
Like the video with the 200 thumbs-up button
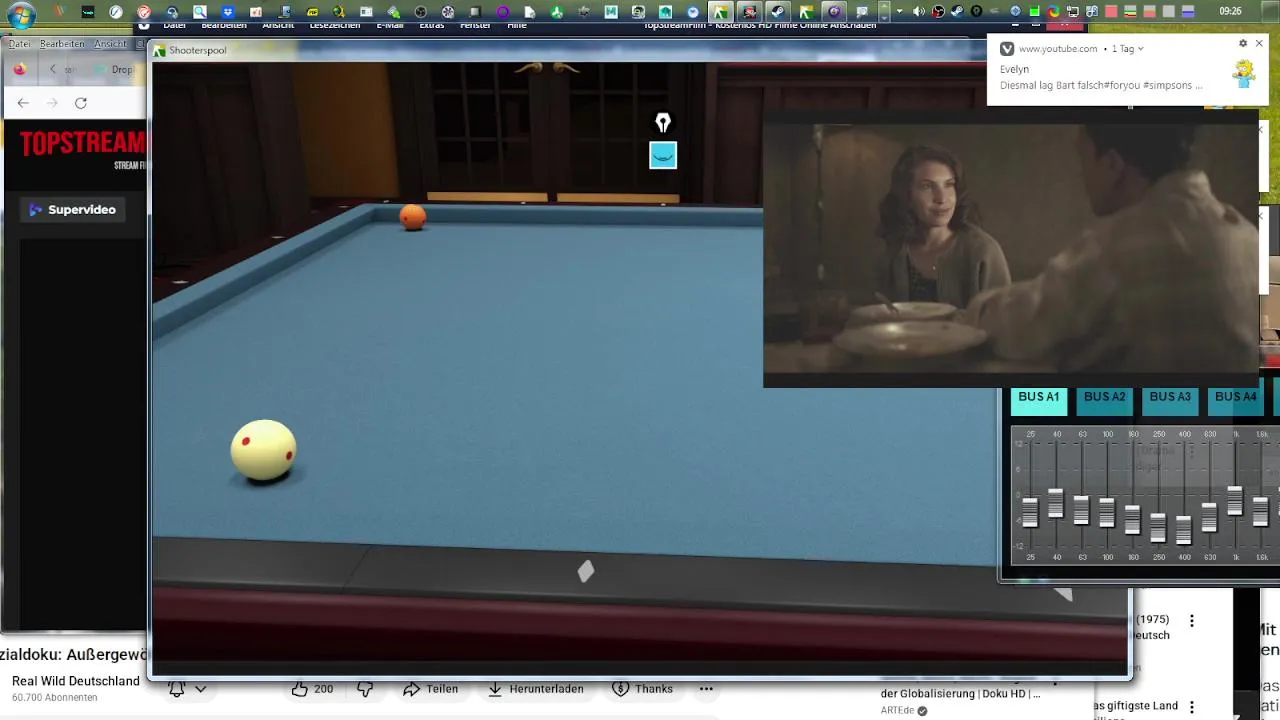tap(312, 689)
